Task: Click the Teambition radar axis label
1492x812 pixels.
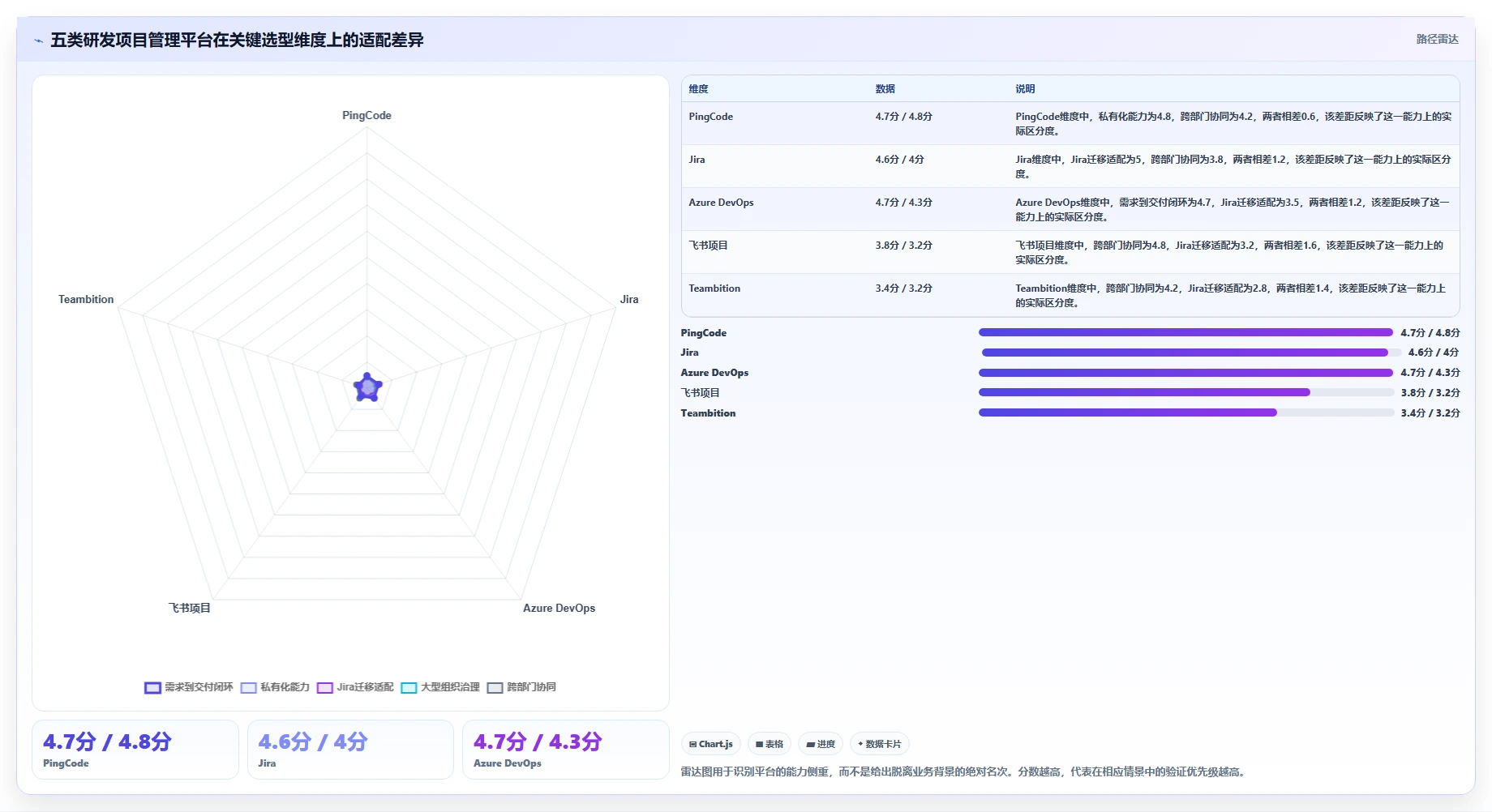Action: [x=86, y=299]
